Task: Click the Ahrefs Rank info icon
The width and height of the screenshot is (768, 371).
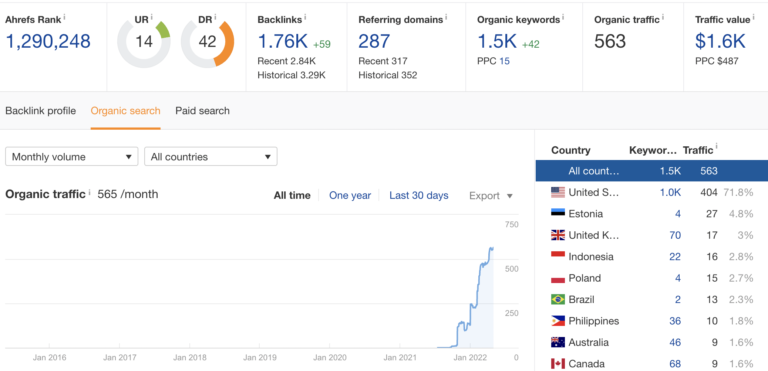Action: click(x=65, y=17)
